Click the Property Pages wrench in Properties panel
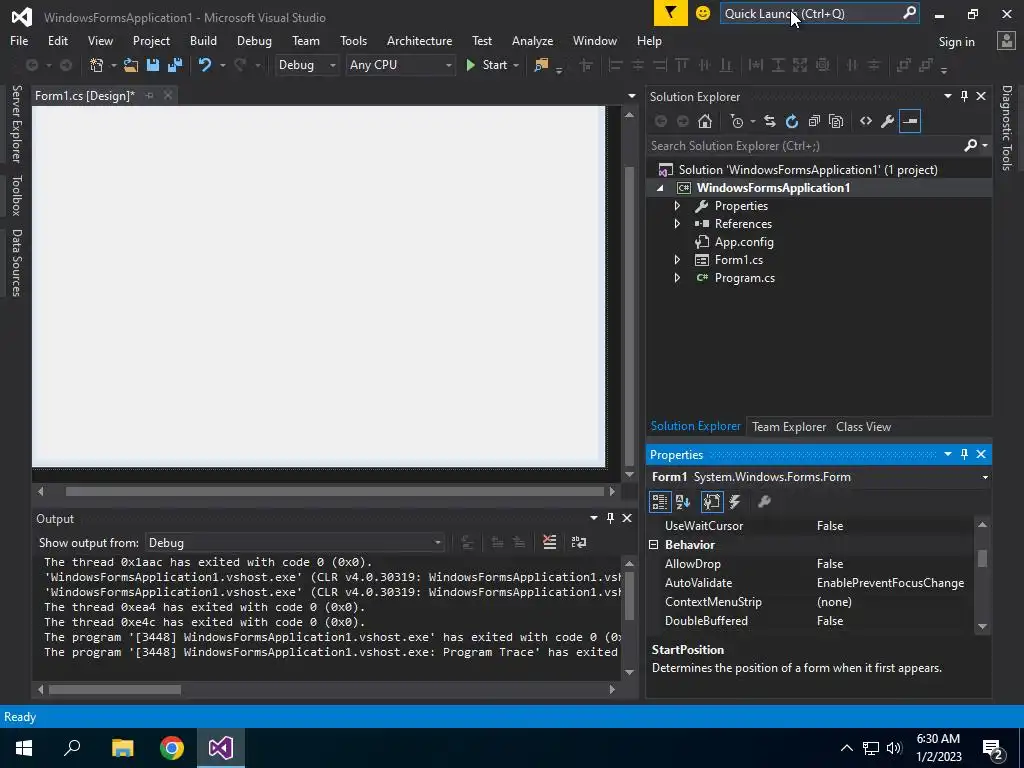This screenshot has height=768, width=1024. [764, 502]
